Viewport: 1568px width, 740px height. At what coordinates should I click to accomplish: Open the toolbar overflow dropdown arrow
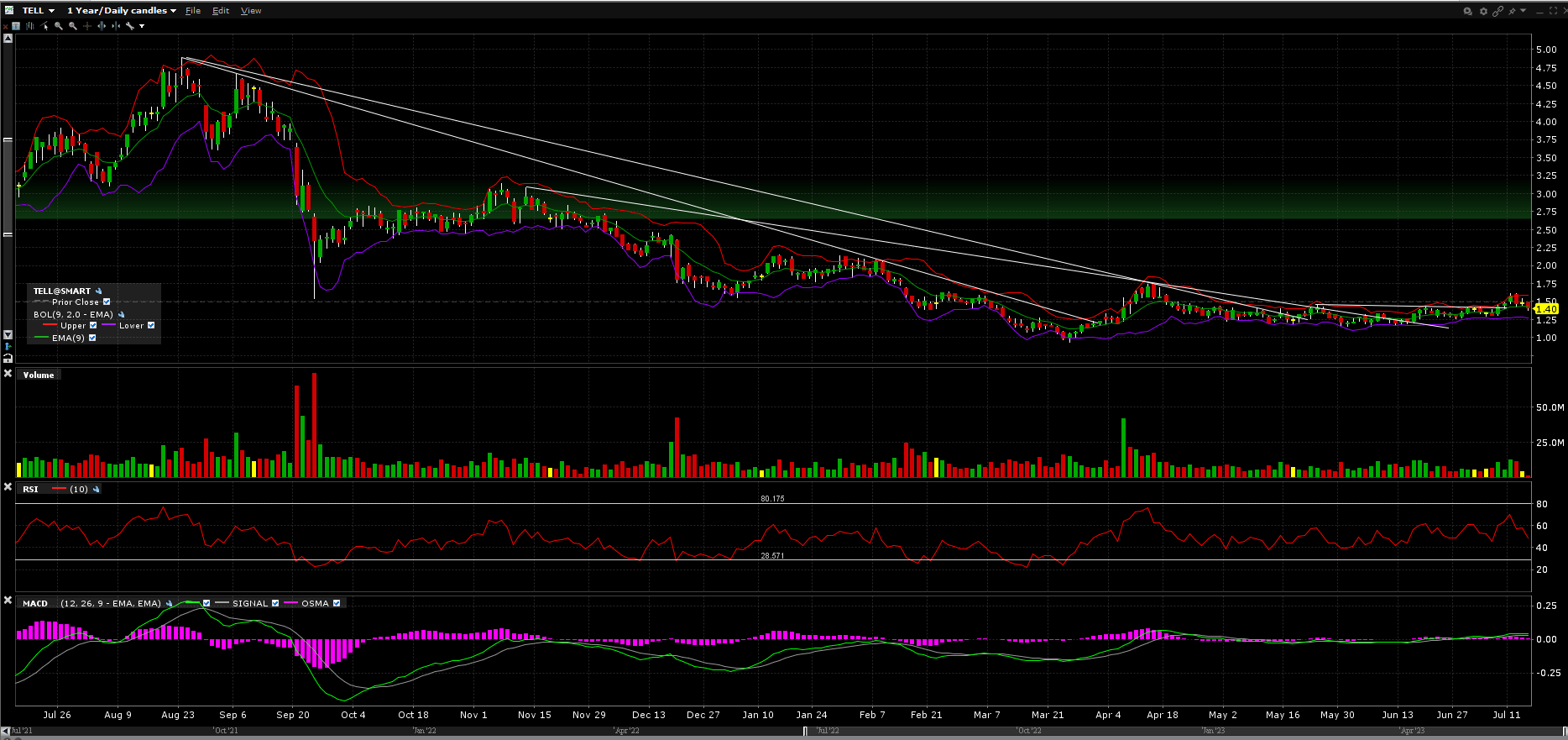pyautogui.click(x=142, y=26)
